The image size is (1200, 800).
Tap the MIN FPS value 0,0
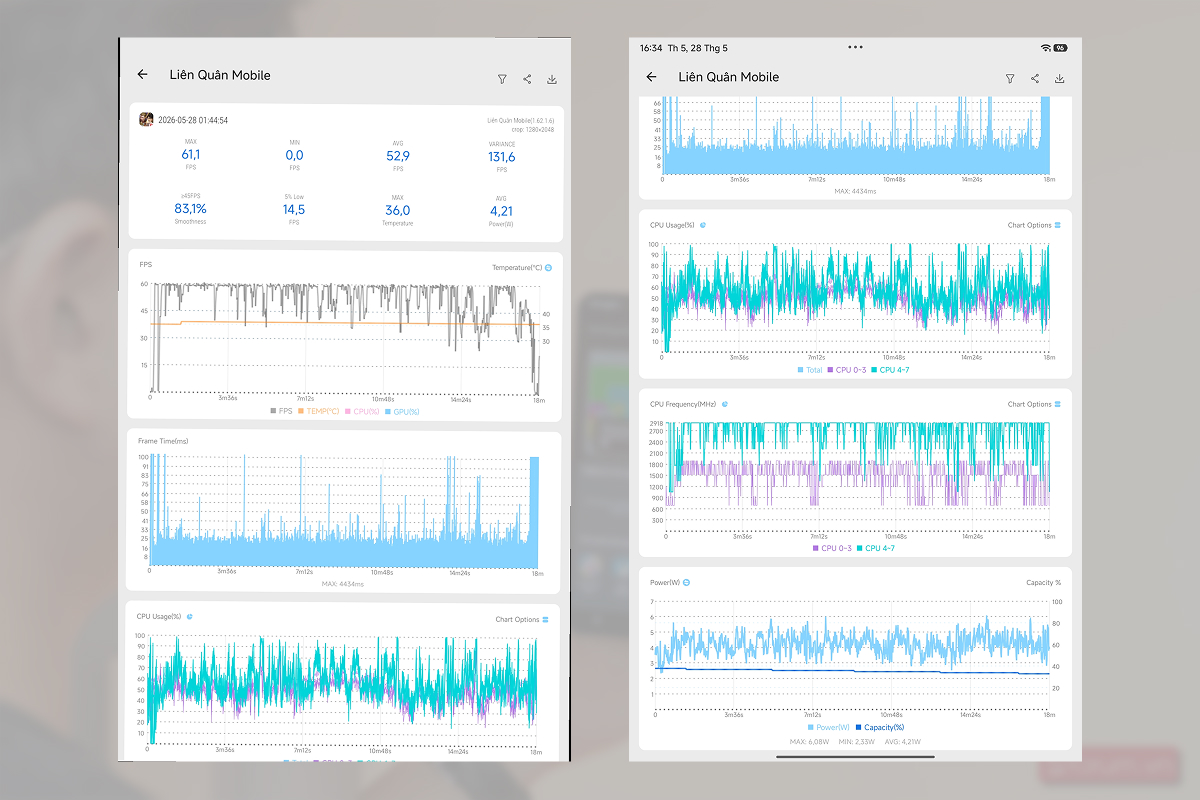[294, 155]
